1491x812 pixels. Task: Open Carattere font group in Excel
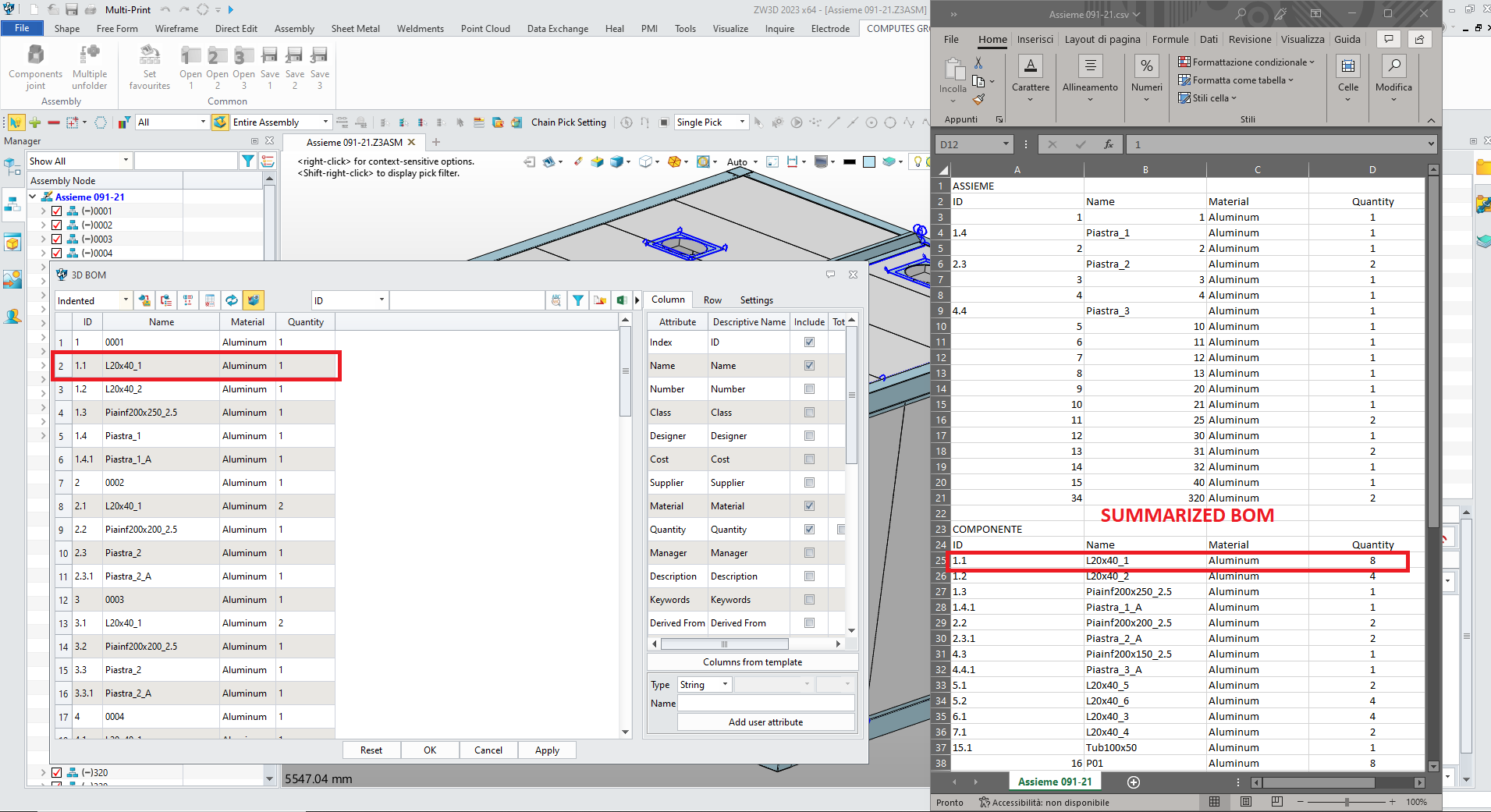coord(1031,80)
